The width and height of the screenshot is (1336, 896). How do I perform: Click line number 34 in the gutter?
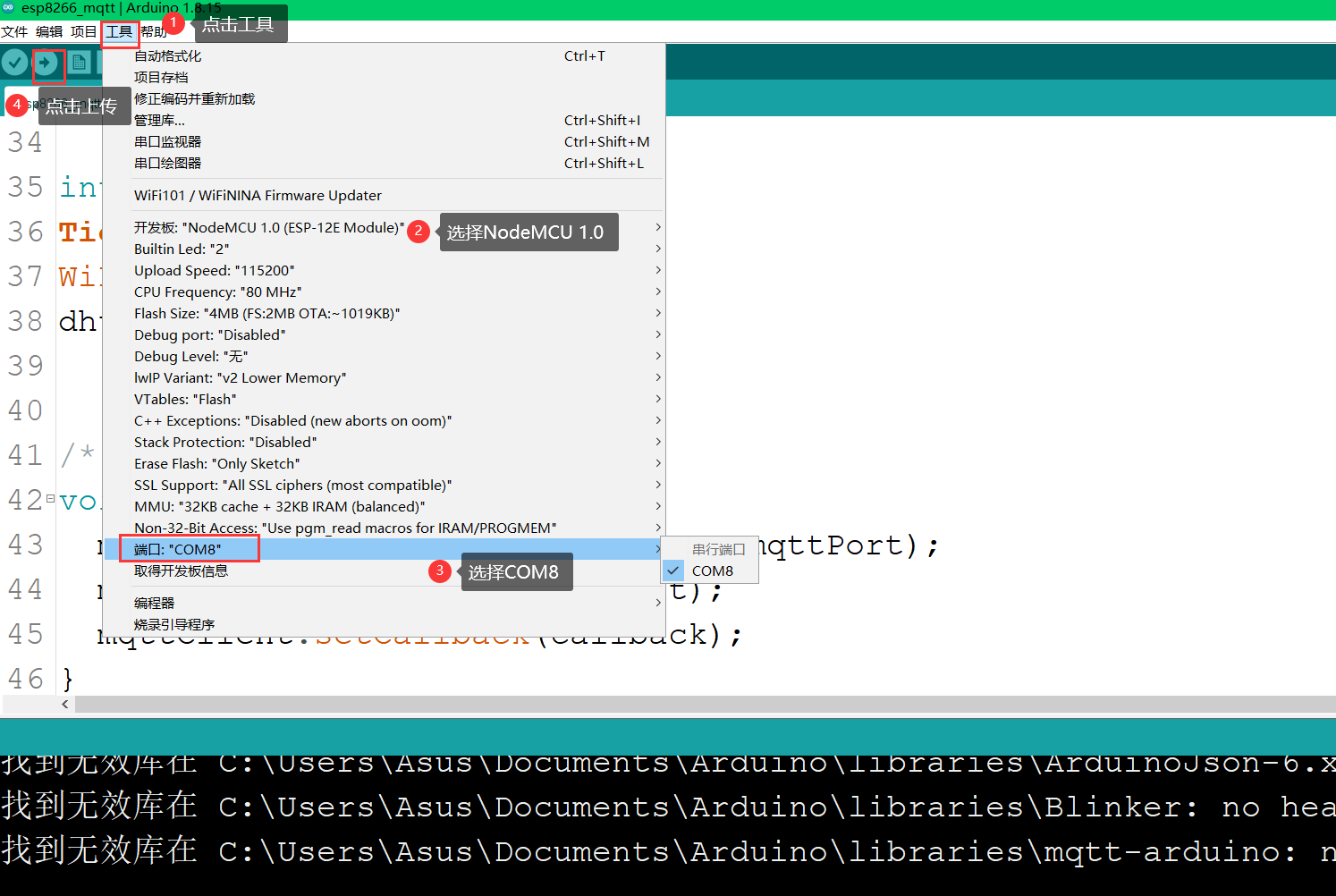(25, 142)
